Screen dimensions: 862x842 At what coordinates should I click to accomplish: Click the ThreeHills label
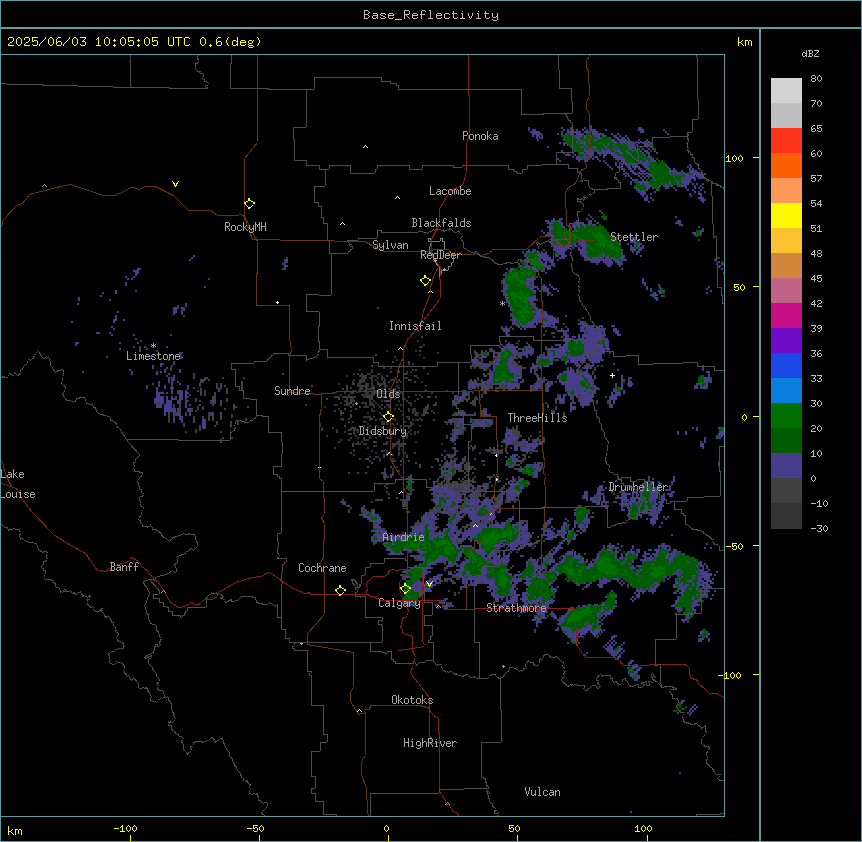pos(537,418)
